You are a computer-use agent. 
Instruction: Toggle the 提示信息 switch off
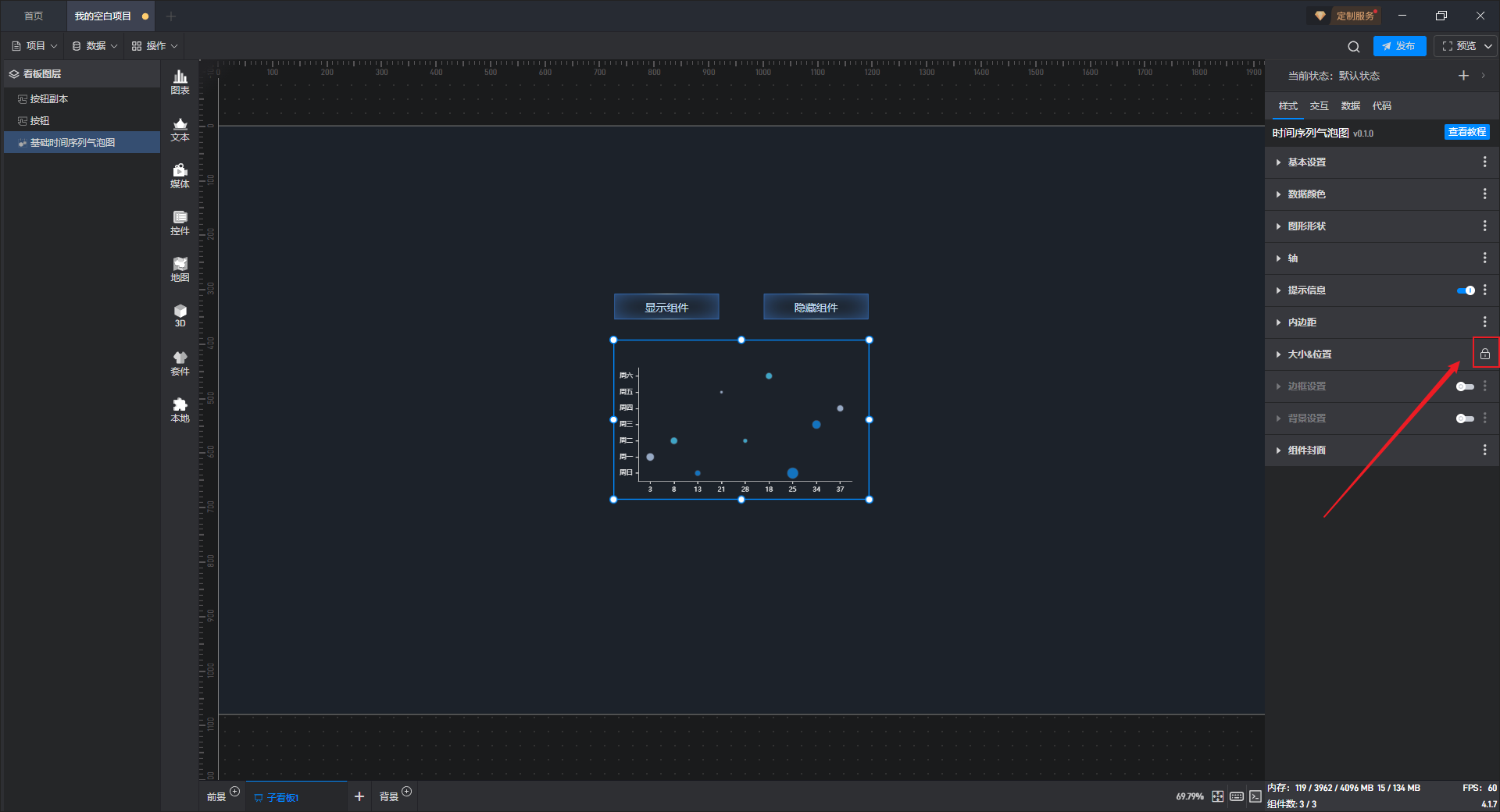pos(1466,290)
